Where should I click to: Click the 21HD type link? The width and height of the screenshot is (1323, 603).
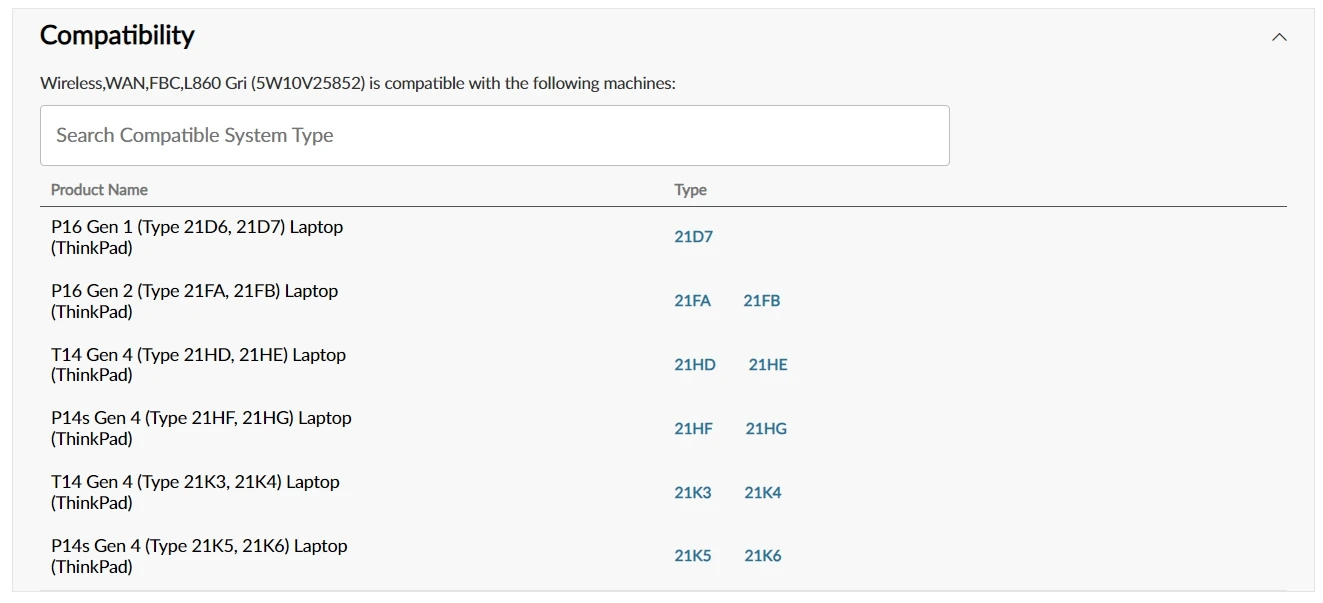(694, 365)
